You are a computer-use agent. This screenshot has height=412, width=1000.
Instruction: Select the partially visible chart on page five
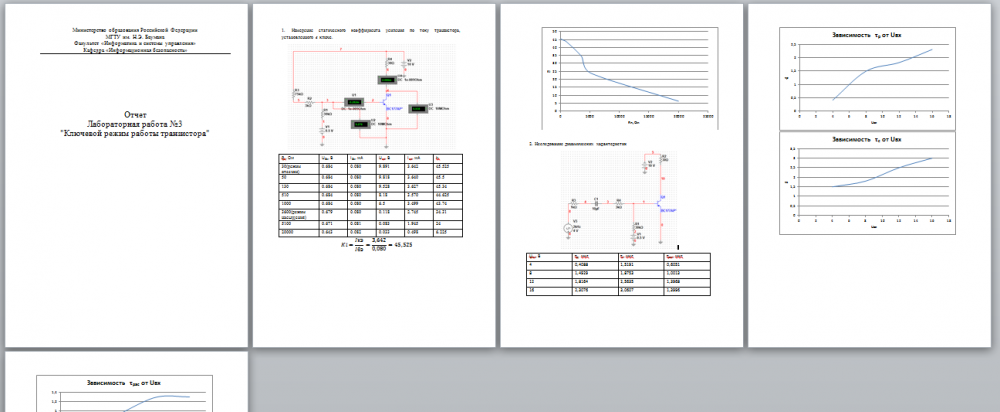coord(125,394)
